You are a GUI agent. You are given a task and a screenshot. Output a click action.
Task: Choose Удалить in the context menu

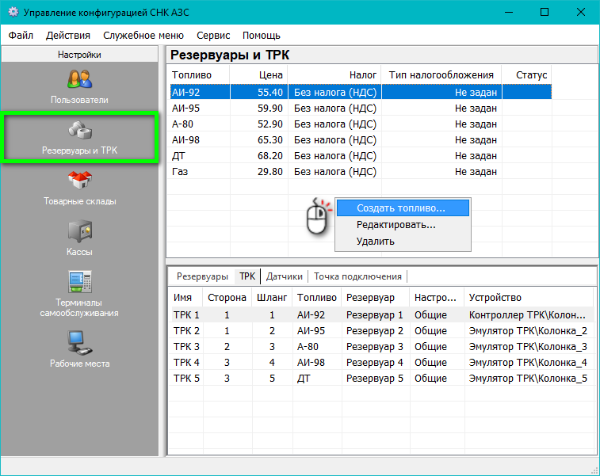[376, 241]
